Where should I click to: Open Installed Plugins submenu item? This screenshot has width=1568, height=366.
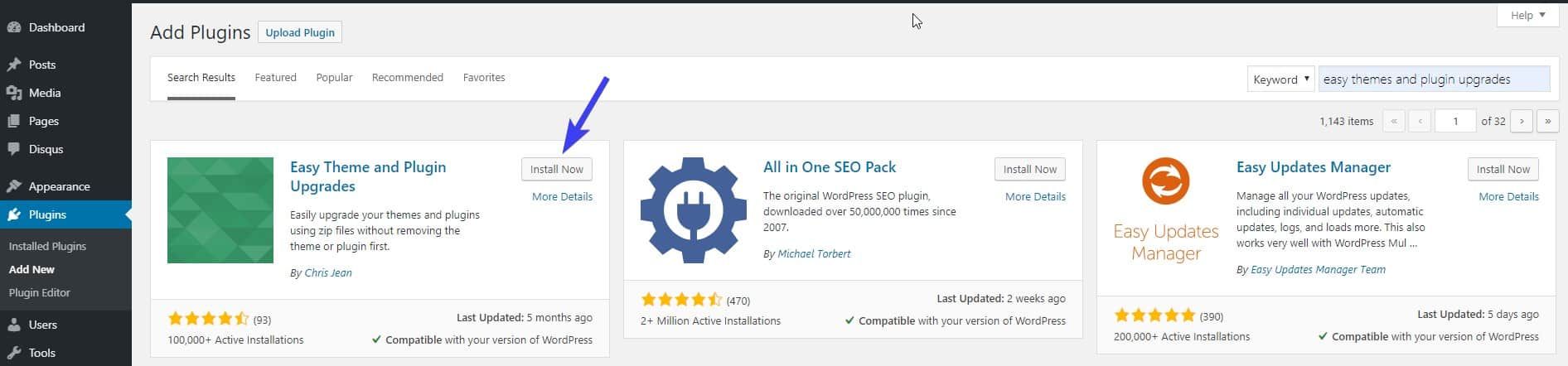pos(47,246)
